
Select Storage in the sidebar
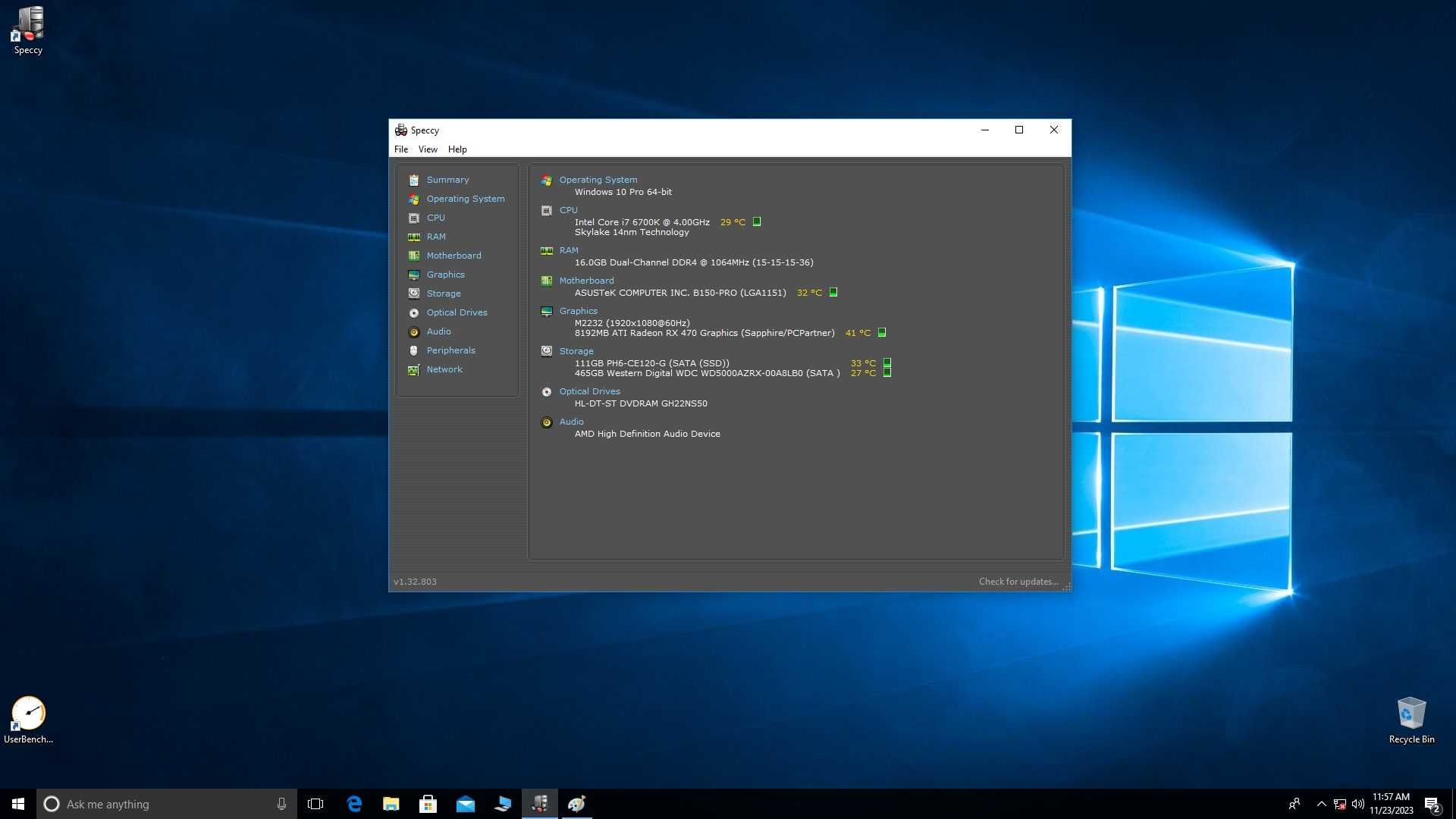pyautogui.click(x=443, y=293)
